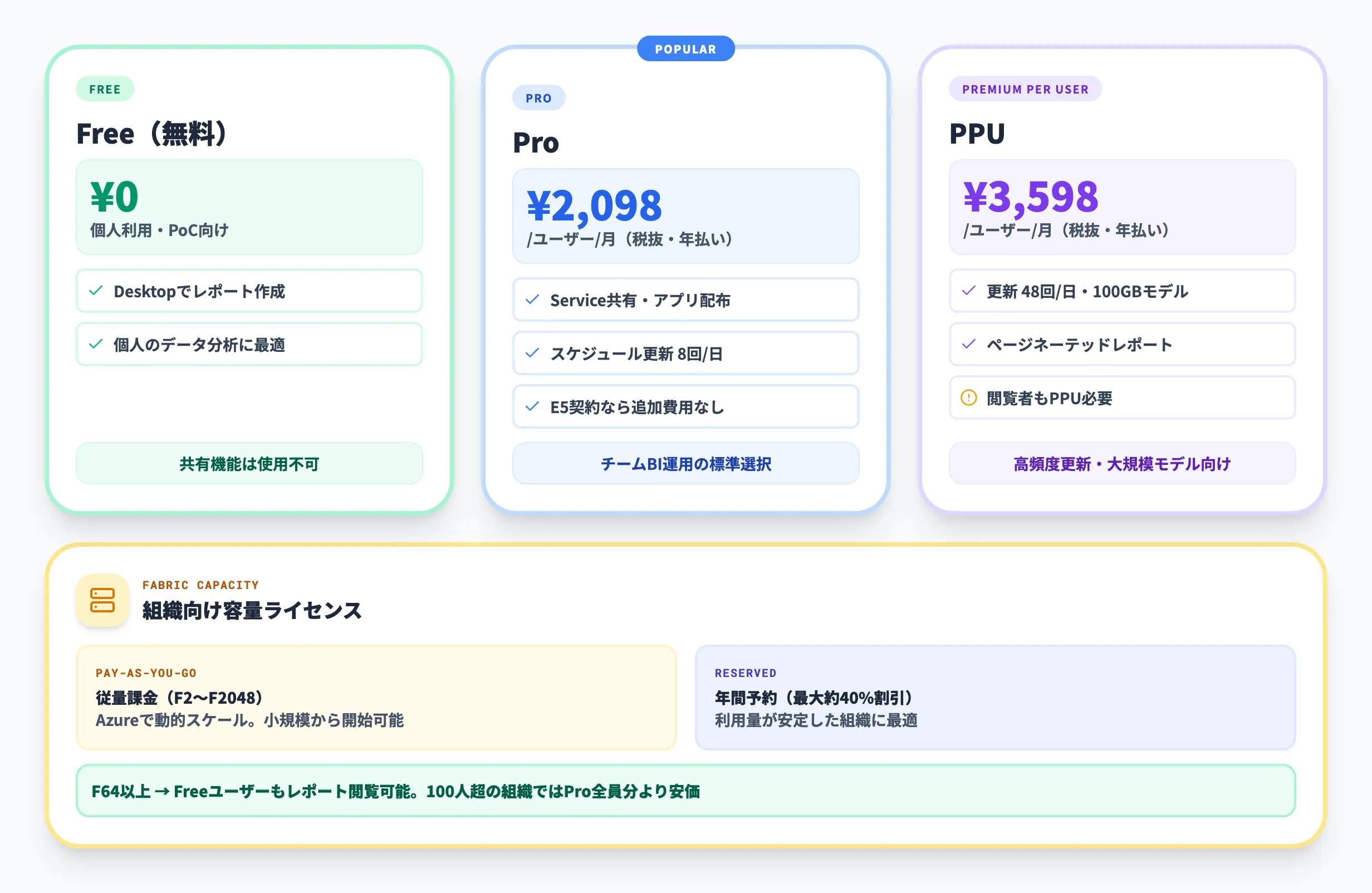
Task: Select チームBI運用の標準選択 footer button
Action: point(686,464)
